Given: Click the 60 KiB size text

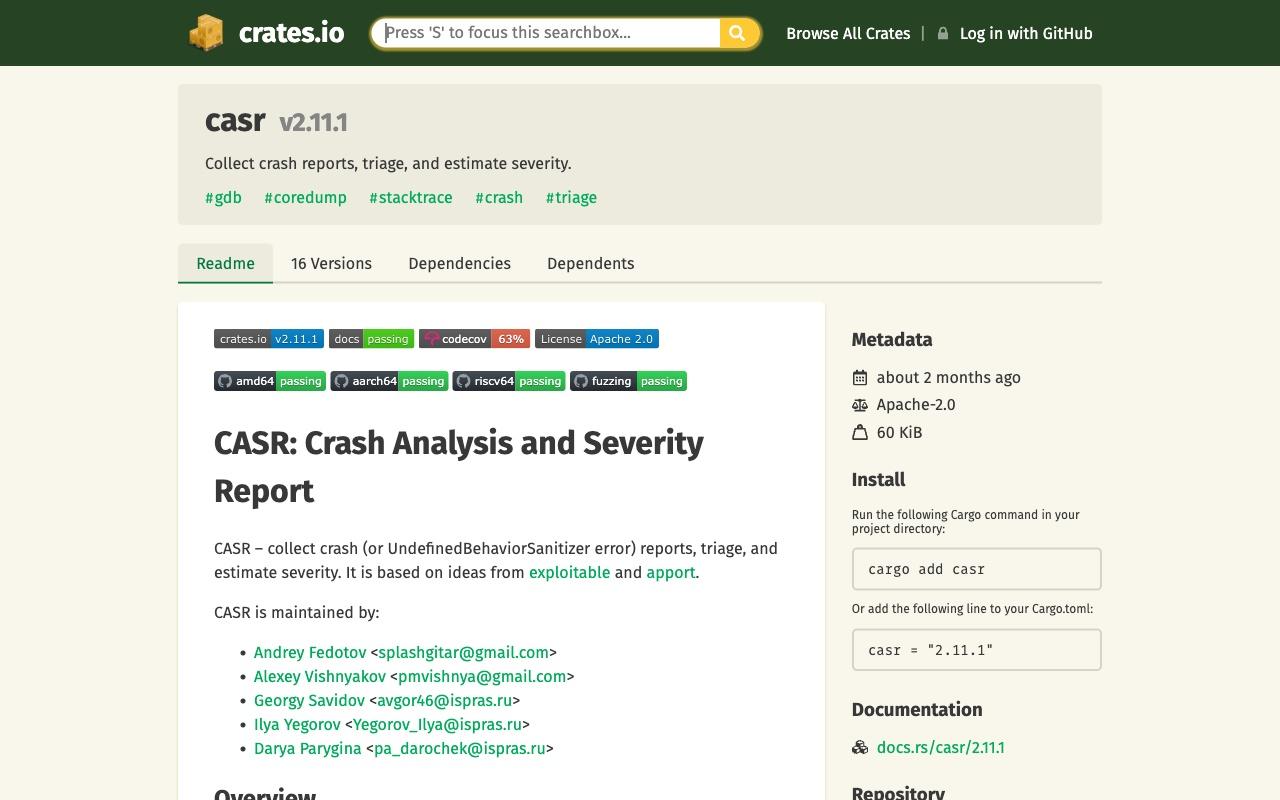Looking at the screenshot, I should click(899, 432).
